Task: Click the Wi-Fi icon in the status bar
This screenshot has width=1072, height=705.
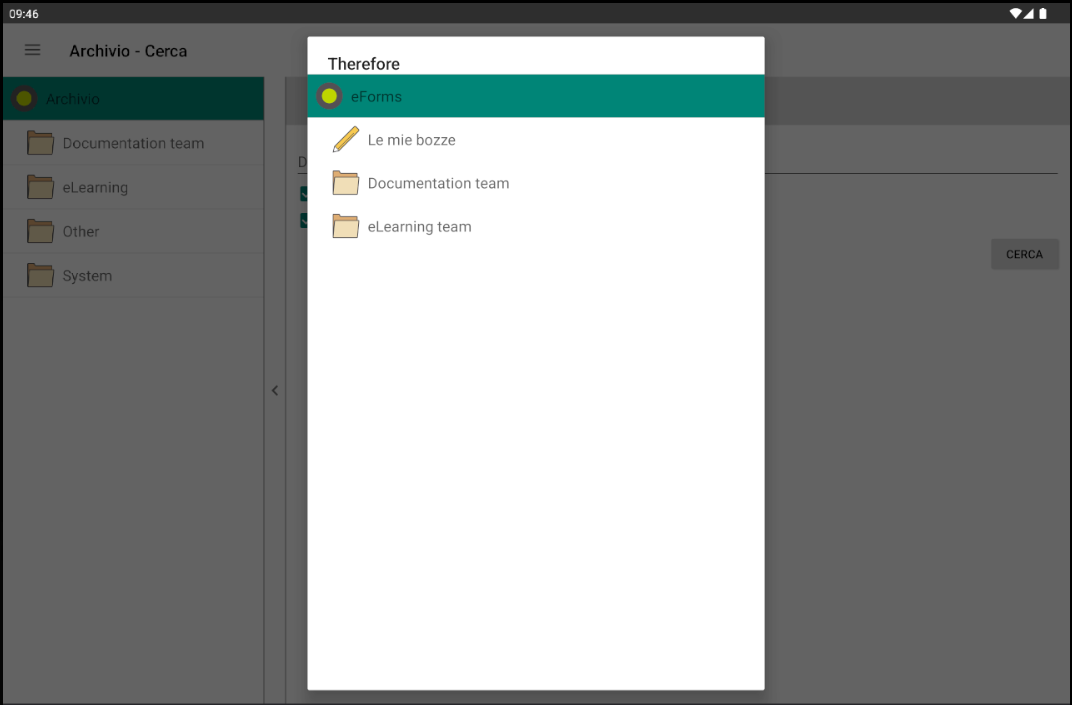Action: coord(1017,12)
